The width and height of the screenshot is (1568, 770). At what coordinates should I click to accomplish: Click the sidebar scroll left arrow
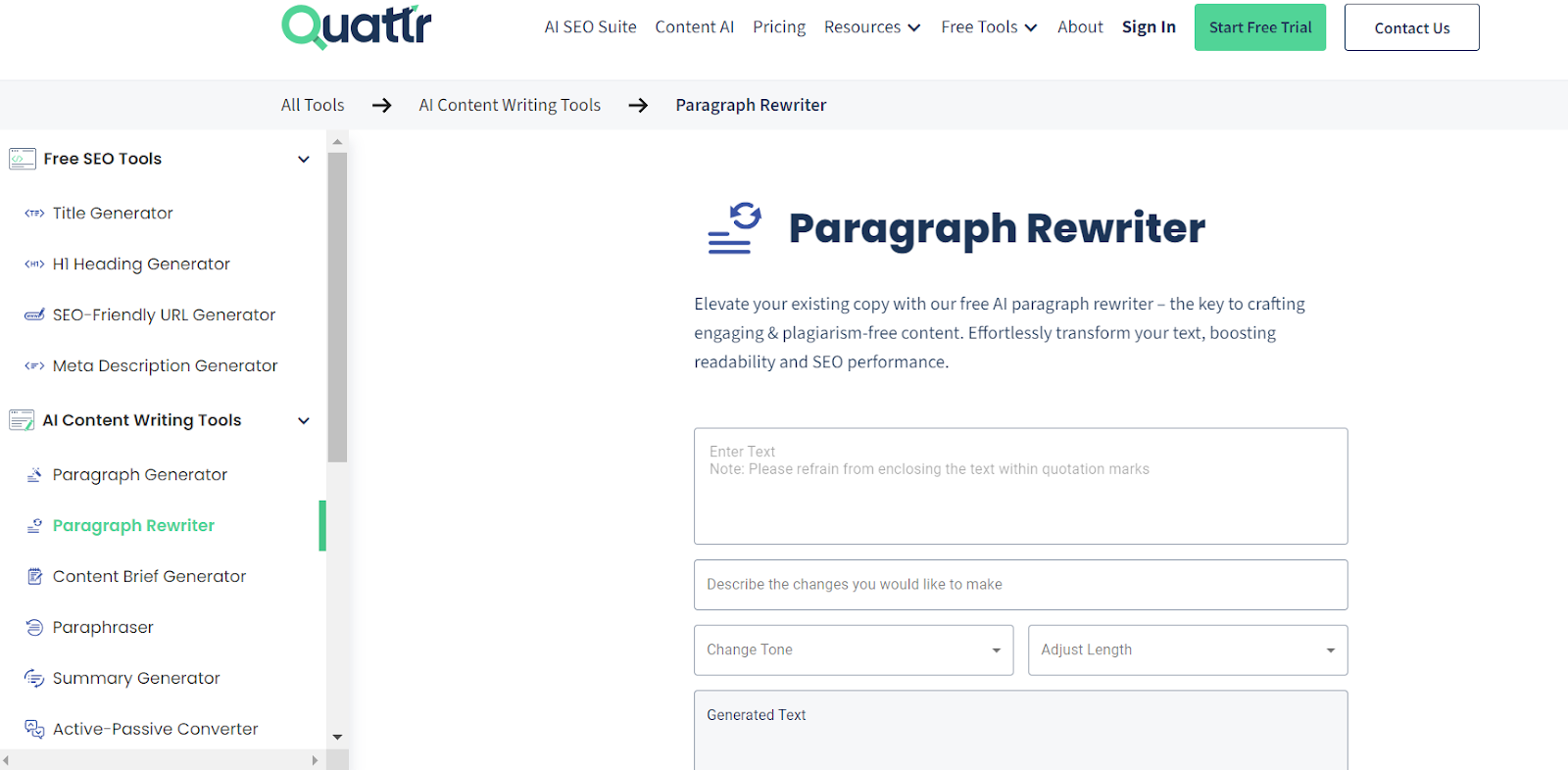pos(6,760)
